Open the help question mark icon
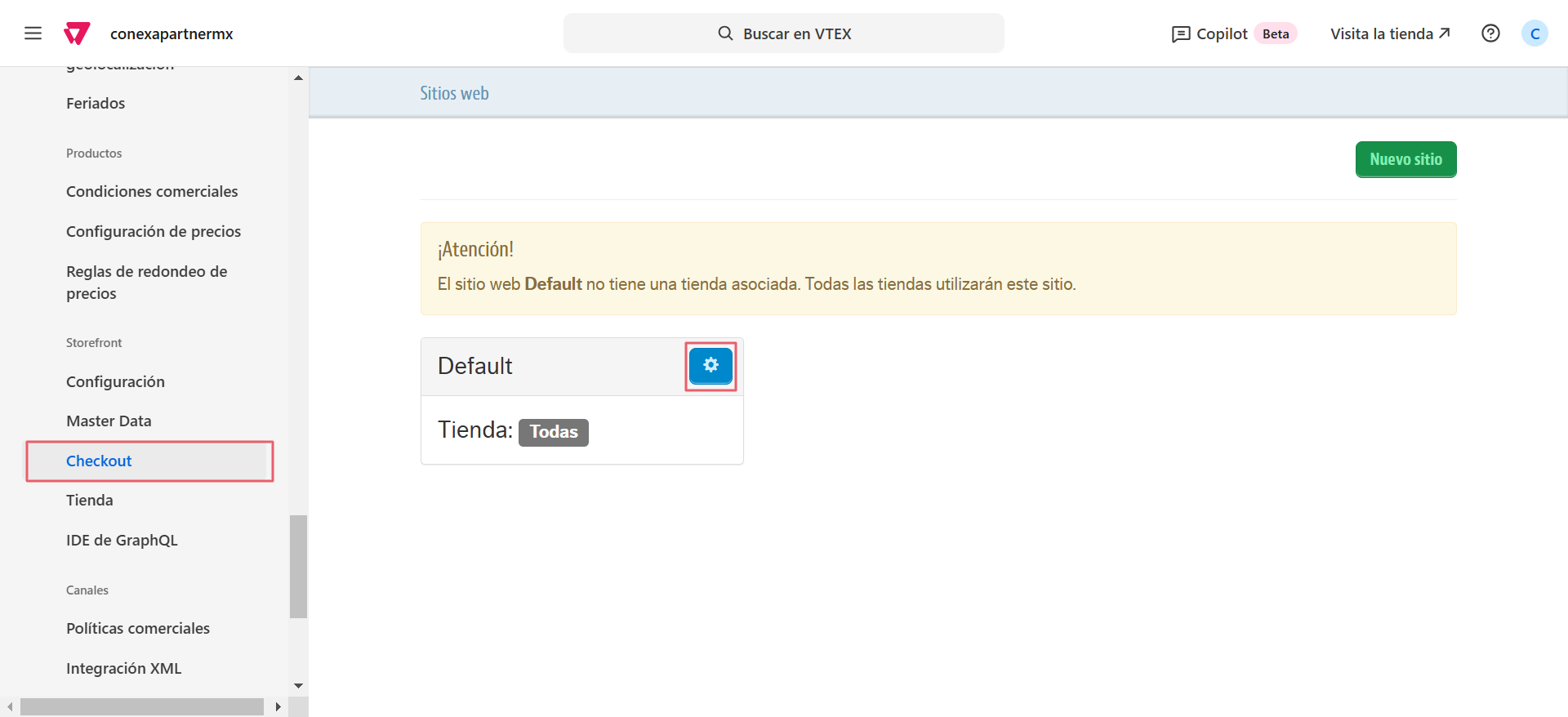This screenshot has height=717, width=1568. pos(1490,33)
